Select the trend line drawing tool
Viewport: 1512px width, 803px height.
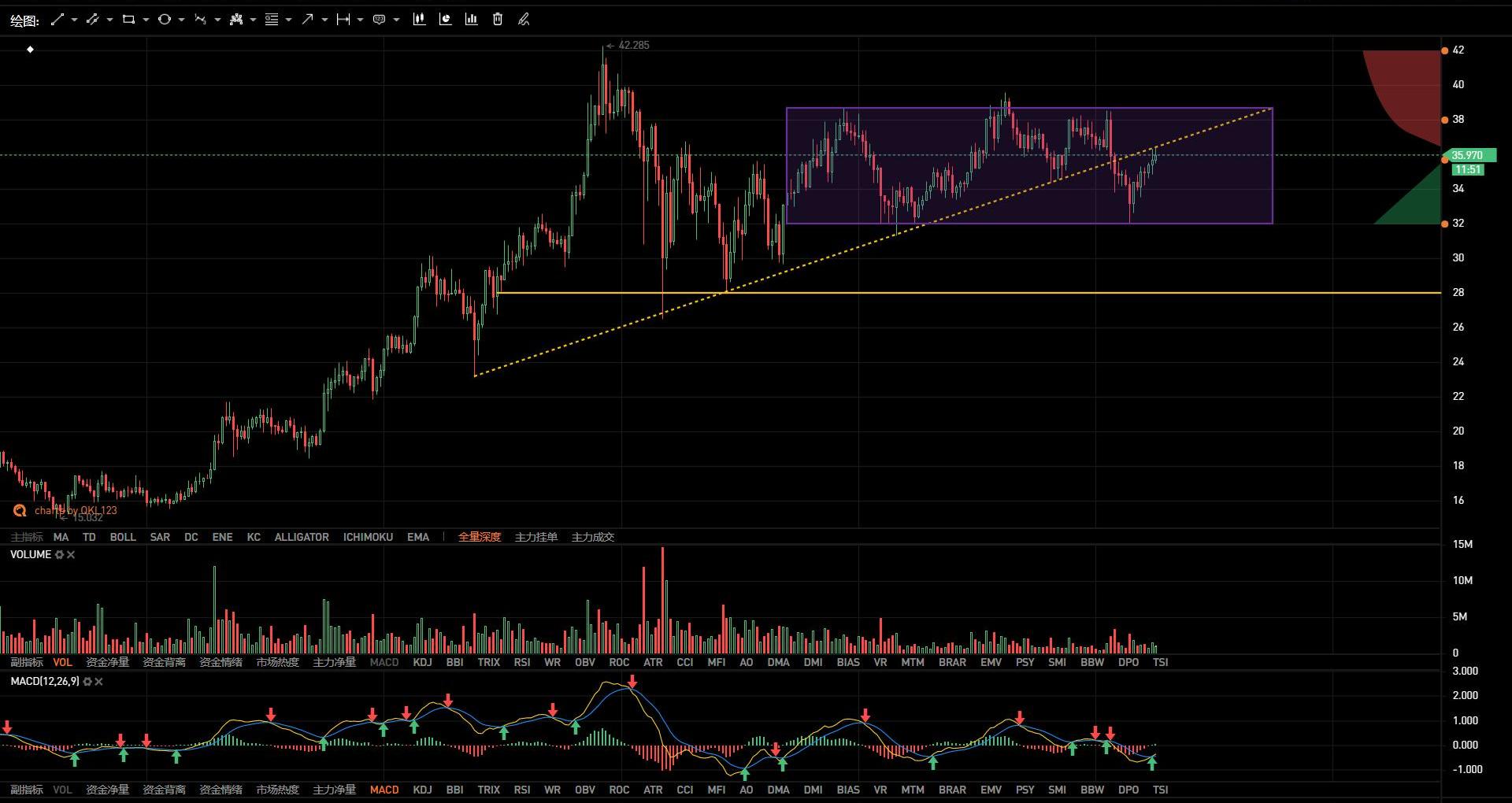point(57,20)
